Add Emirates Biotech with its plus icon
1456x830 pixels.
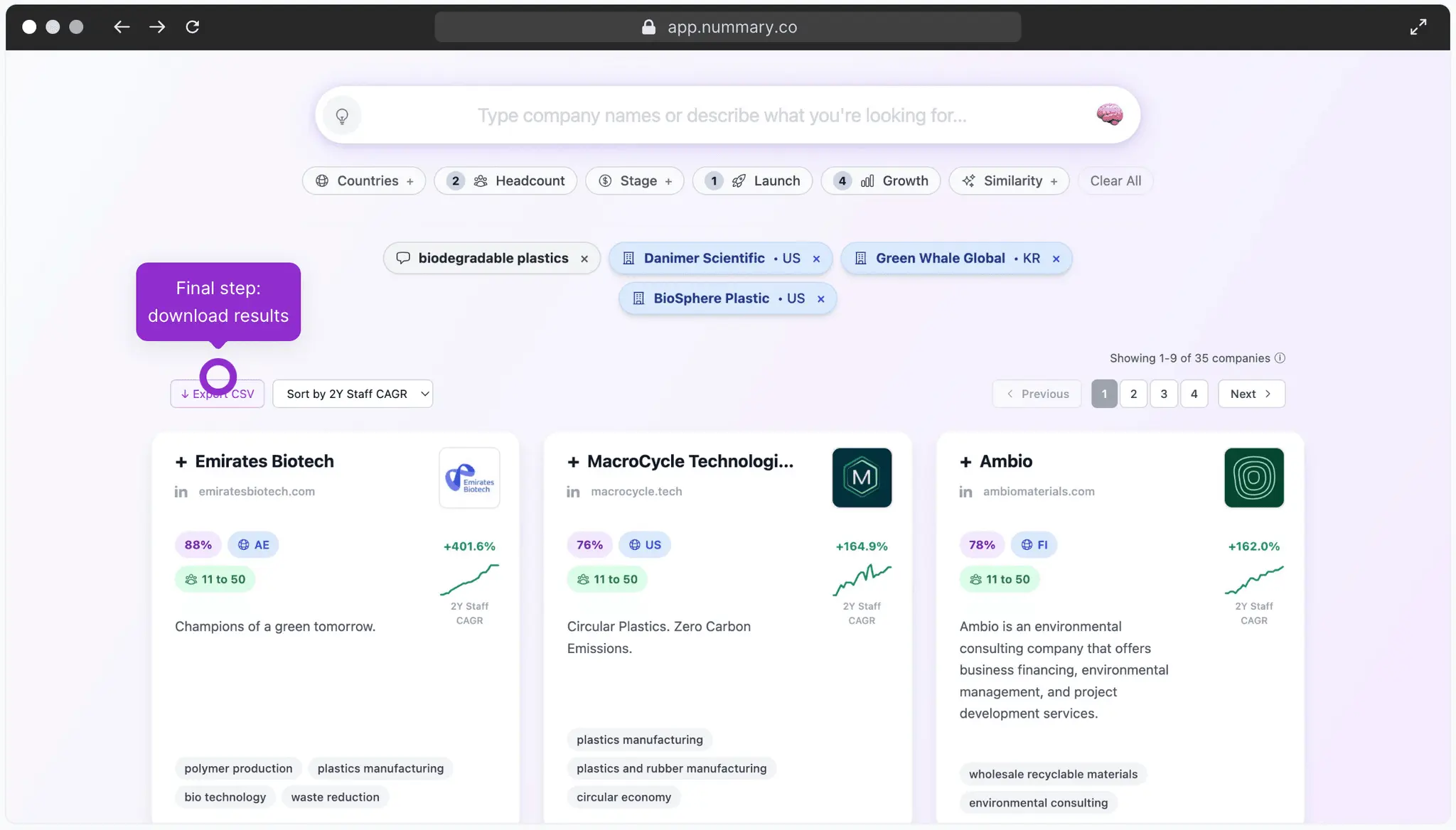tap(181, 462)
